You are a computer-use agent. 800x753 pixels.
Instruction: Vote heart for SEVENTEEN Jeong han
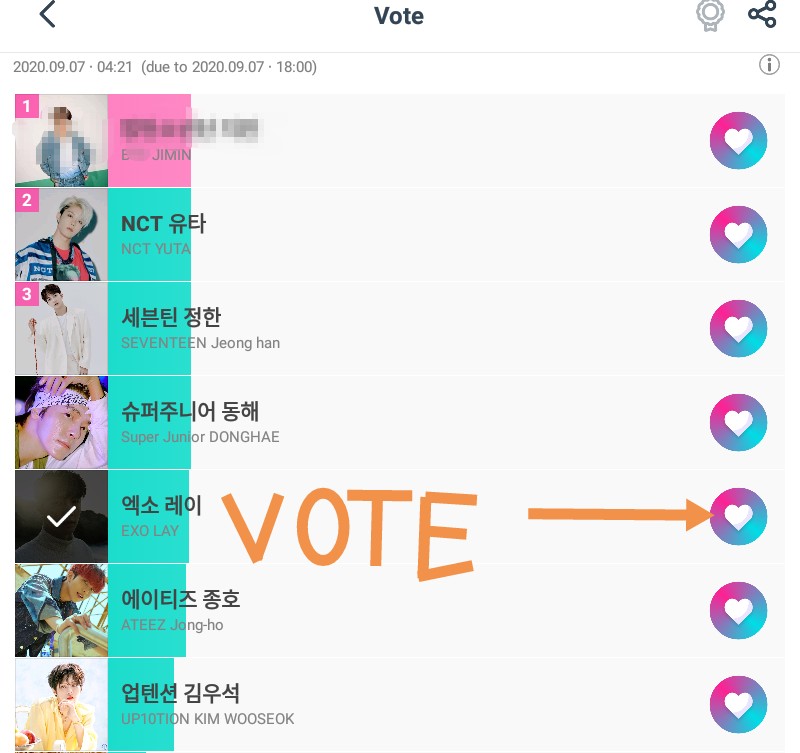point(738,329)
